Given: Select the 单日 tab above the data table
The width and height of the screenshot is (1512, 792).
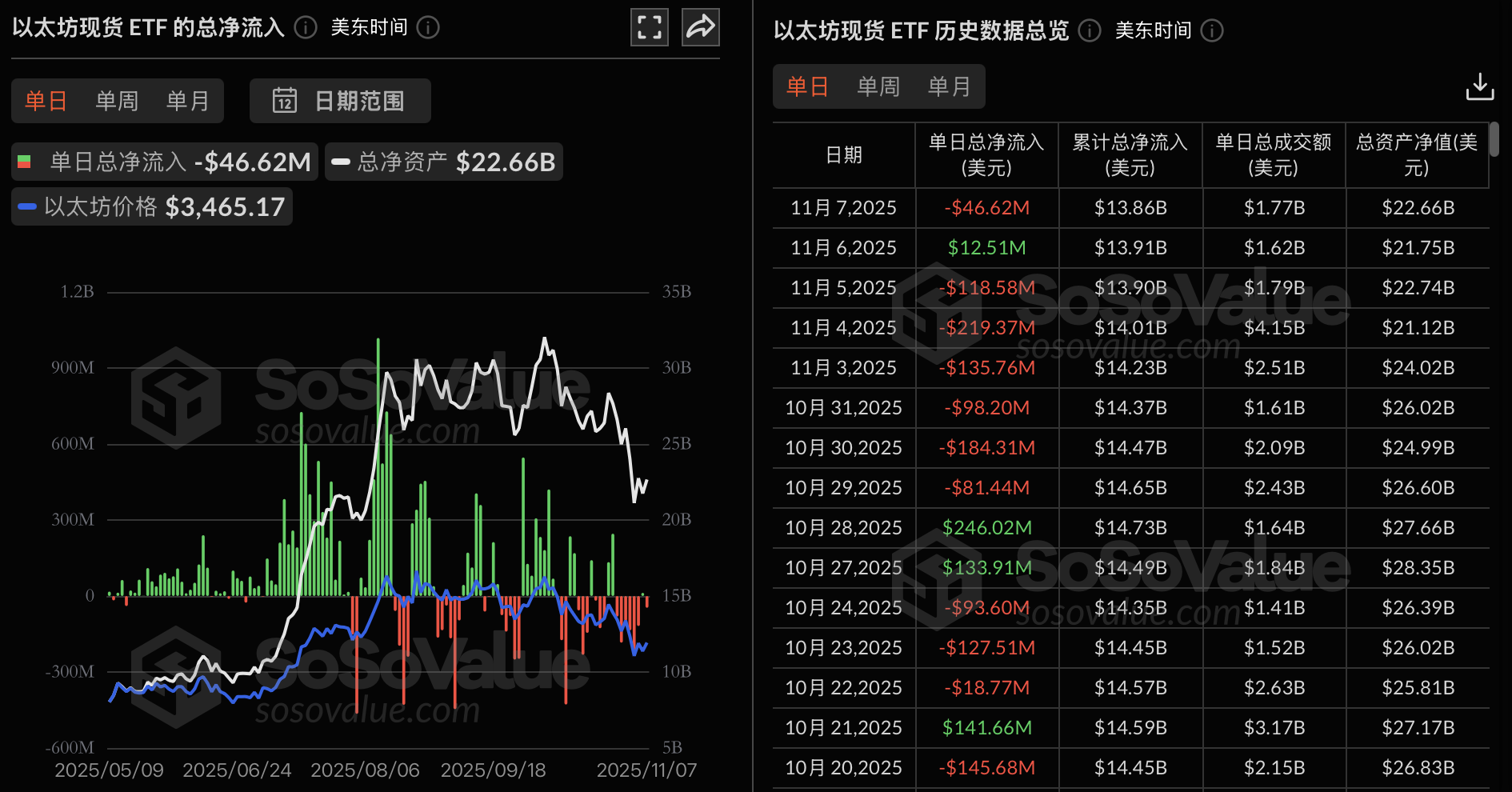Looking at the screenshot, I should pos(807,86).
